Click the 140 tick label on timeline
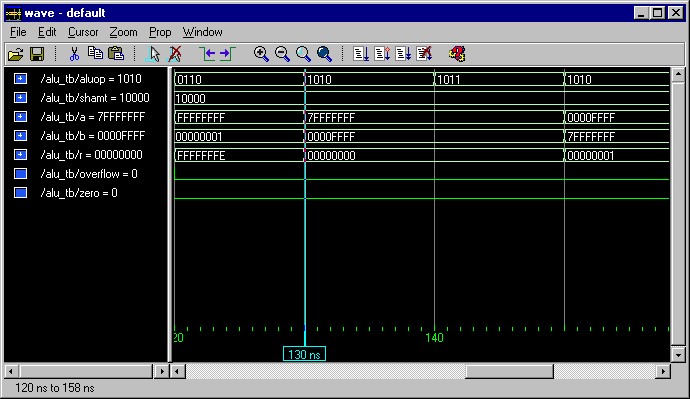This screenshot has width=690, height=399. (434, 338)
